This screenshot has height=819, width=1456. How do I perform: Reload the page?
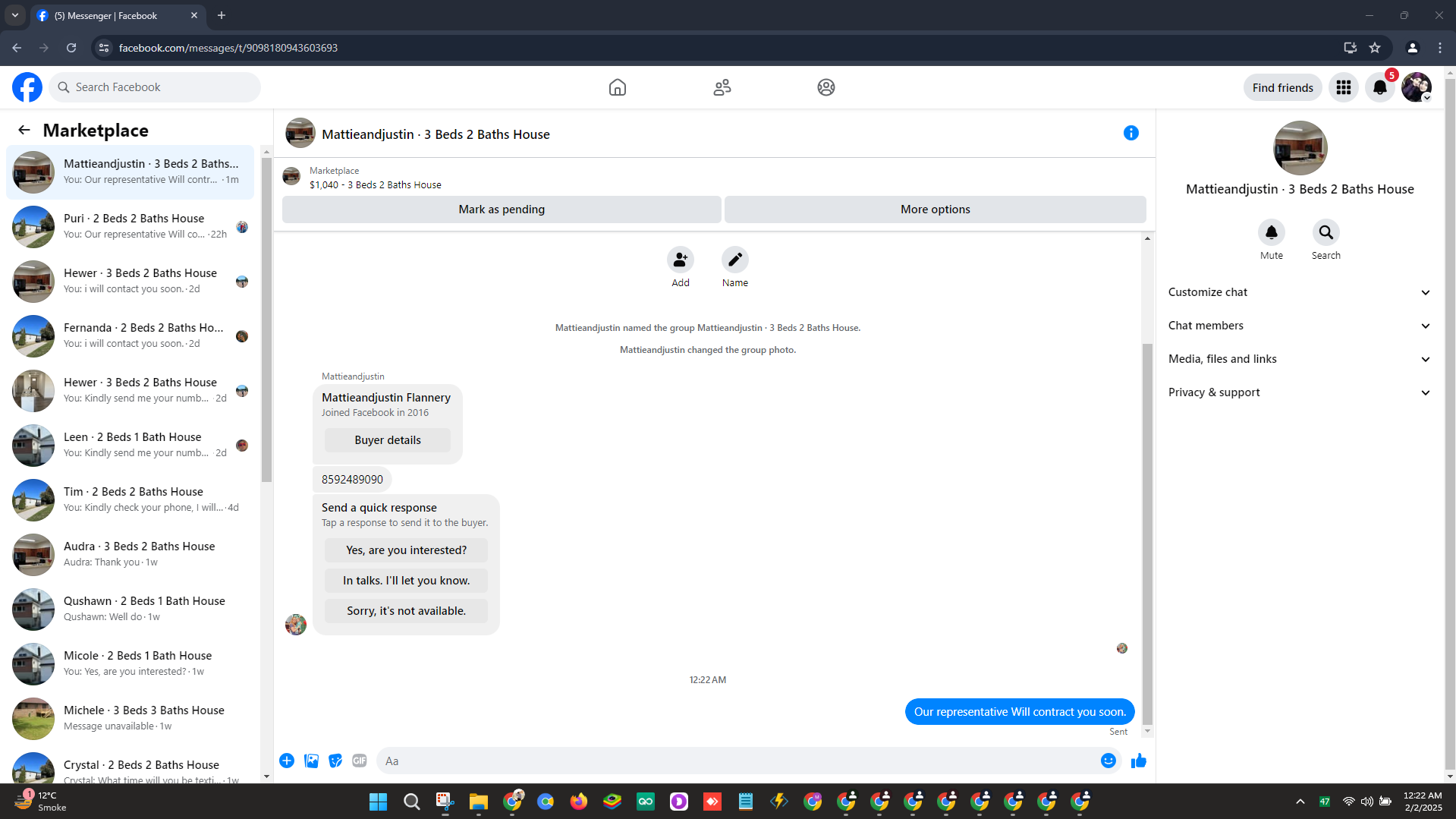tap(71, 48)
